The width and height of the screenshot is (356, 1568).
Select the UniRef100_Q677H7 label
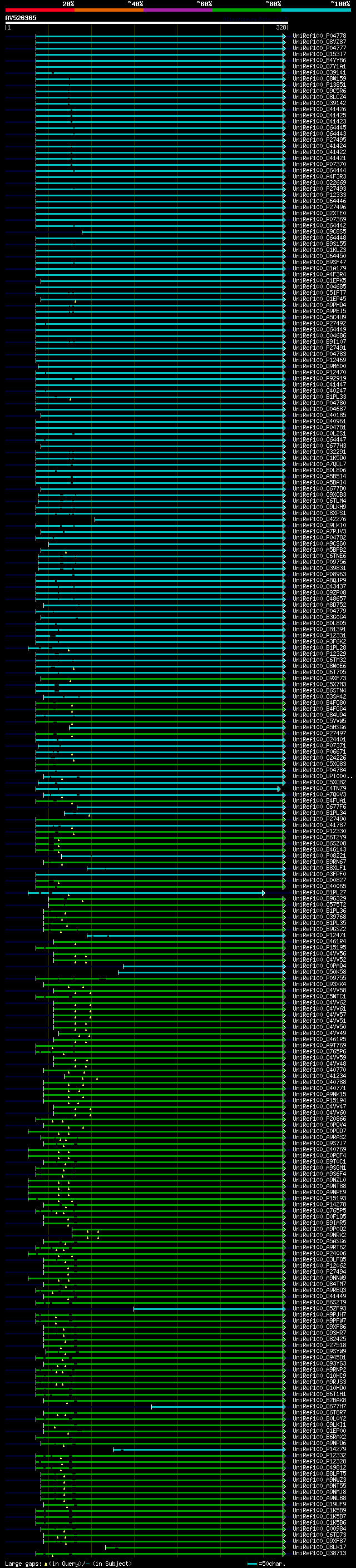[x=319, y=1406]
